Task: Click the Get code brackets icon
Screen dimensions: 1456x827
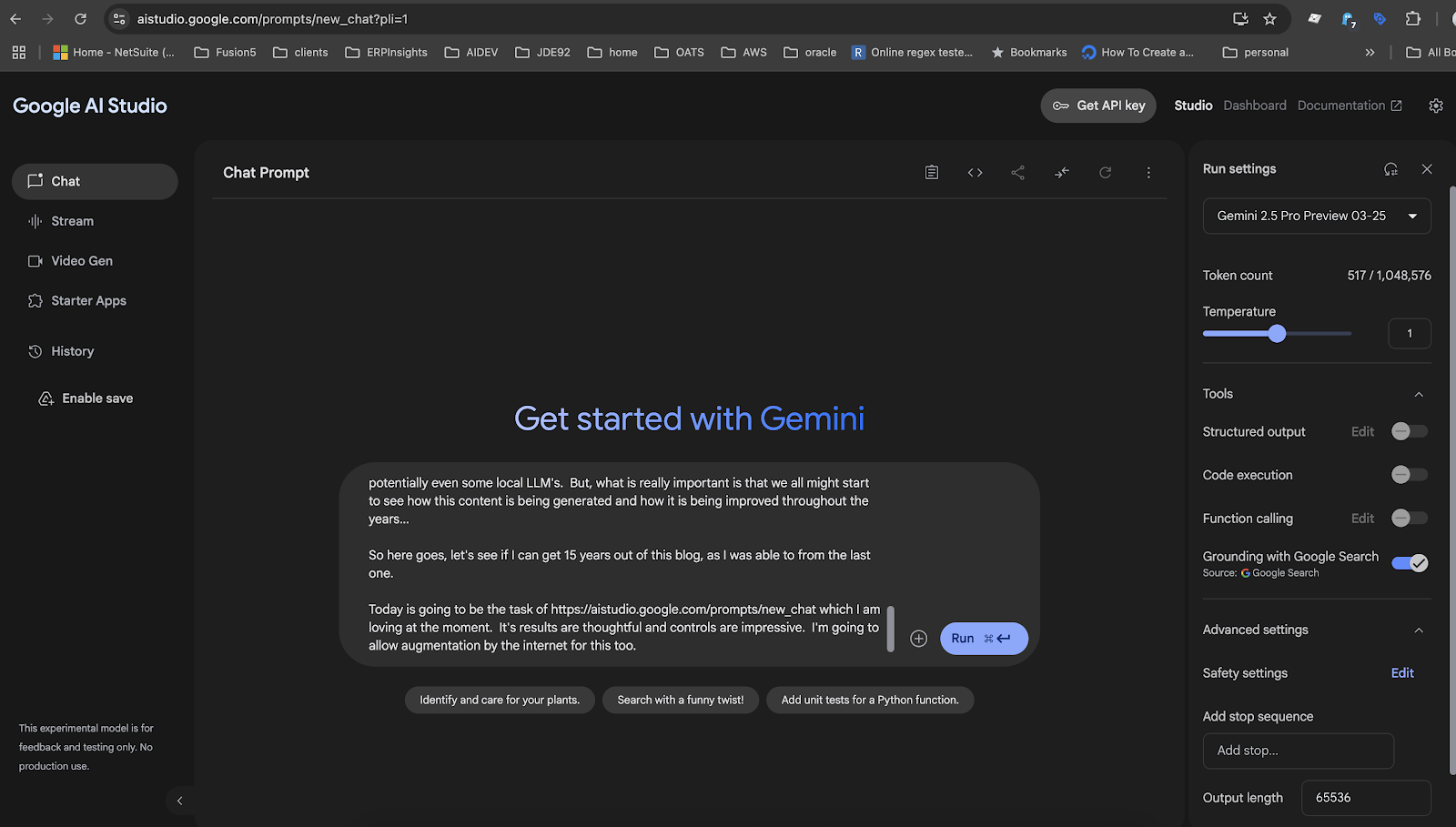Action: pos(975,172)
